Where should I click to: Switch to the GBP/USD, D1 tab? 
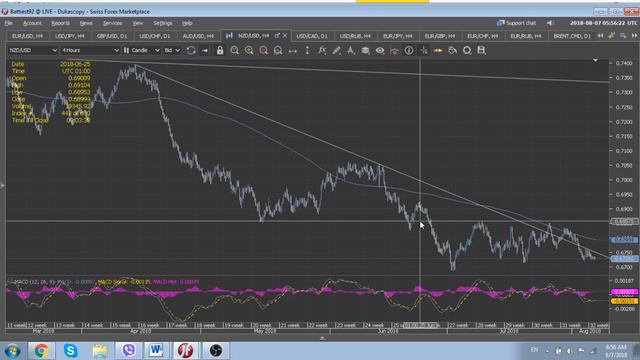[112, 36]
